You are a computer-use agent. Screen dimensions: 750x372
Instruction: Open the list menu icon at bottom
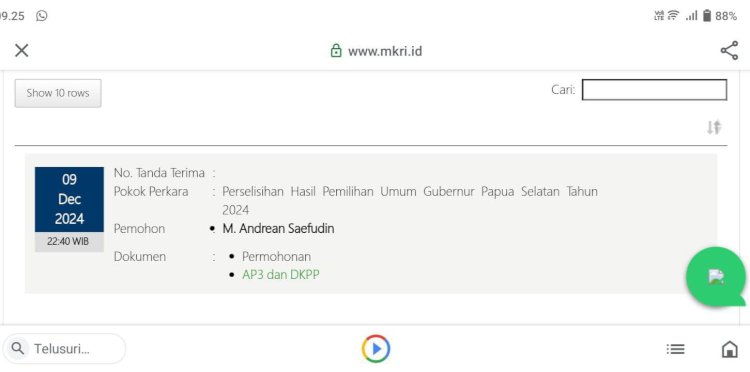675,350
